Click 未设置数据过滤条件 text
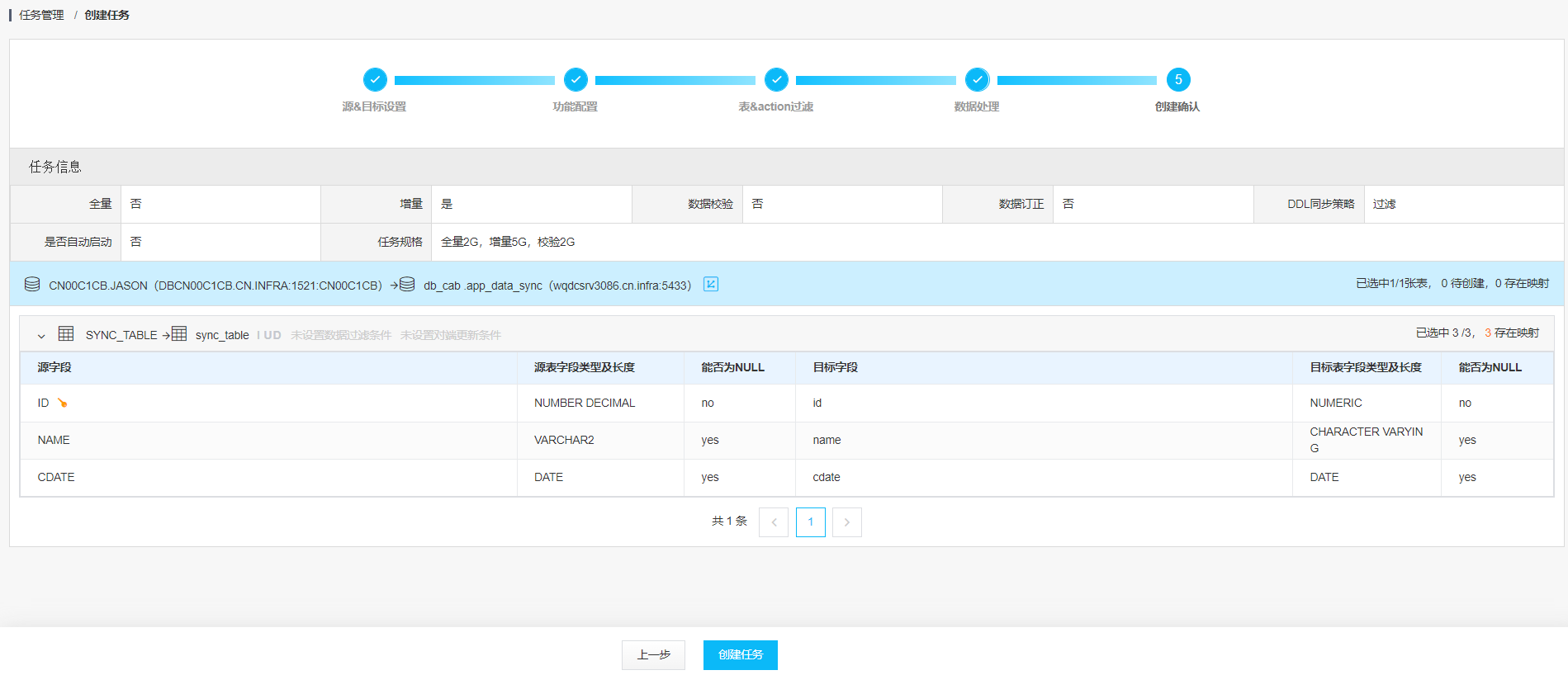The image size is (1568, 675). (x=341, y=335)
